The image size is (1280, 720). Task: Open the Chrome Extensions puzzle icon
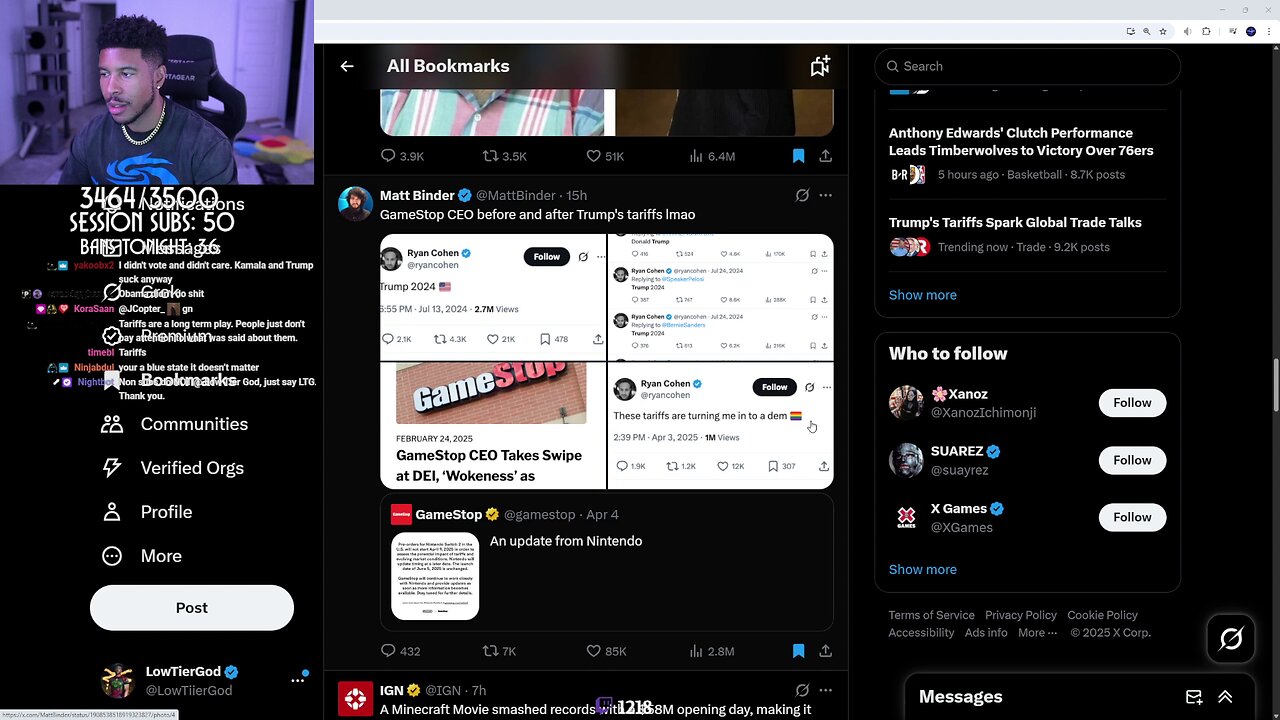1206,32
